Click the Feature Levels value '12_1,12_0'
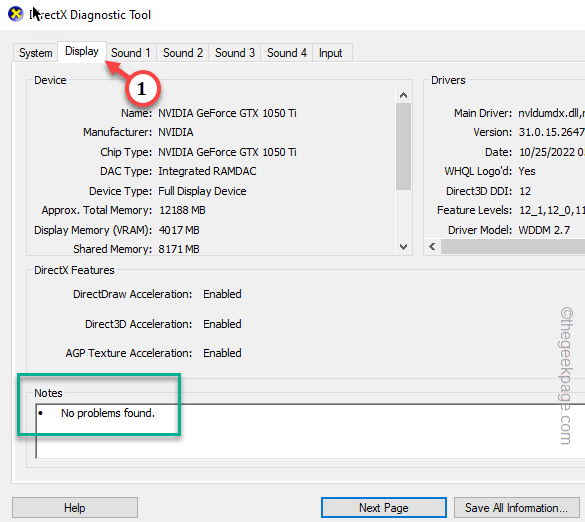585x522 pixels. (x=547, y=210)
